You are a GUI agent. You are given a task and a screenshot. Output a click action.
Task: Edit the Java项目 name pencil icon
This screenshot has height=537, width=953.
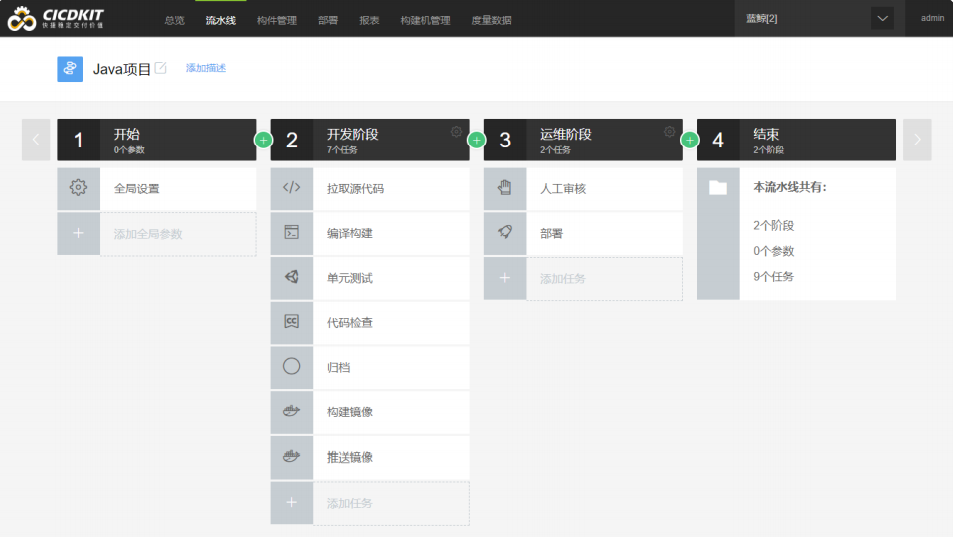(x=160, y=69)
